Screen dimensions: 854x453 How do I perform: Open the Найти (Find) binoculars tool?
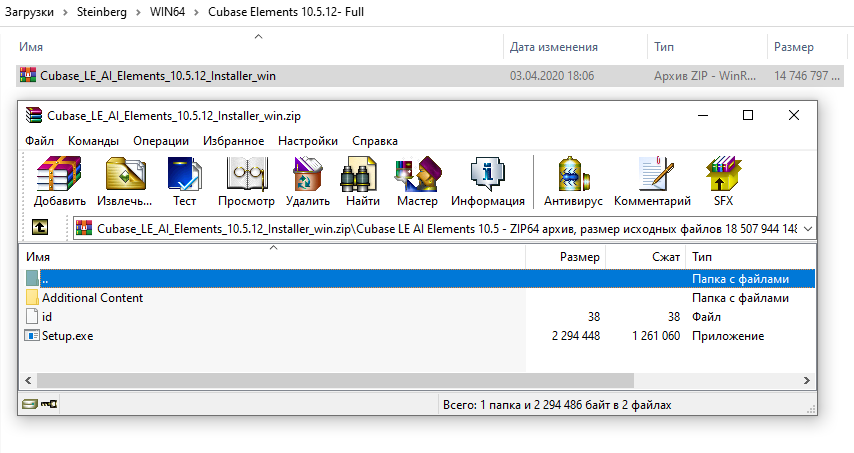pos(358,174)
